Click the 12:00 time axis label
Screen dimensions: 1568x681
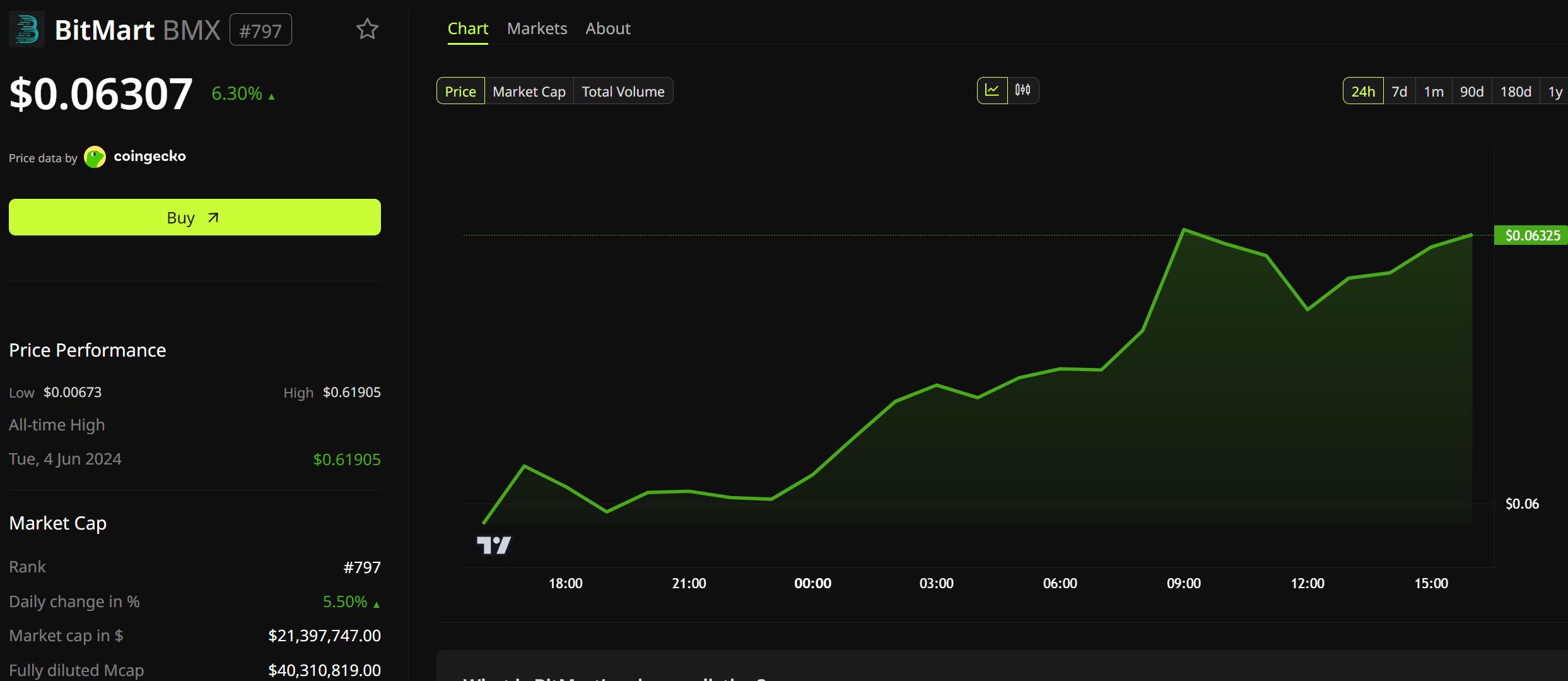point(1308,583)
